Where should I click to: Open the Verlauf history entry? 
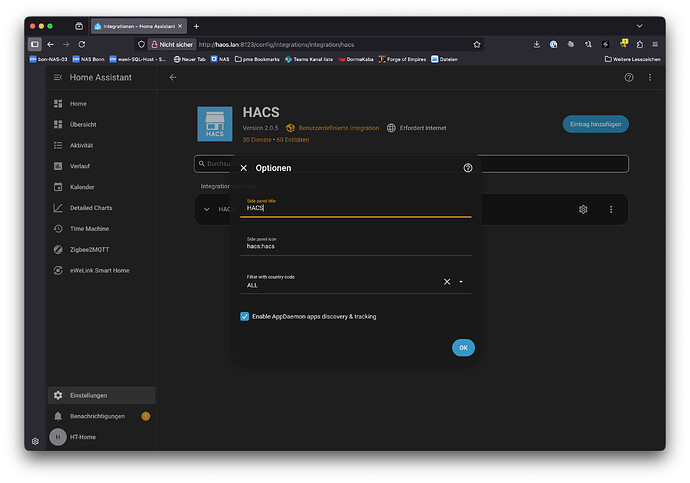[x=101, y=166]
